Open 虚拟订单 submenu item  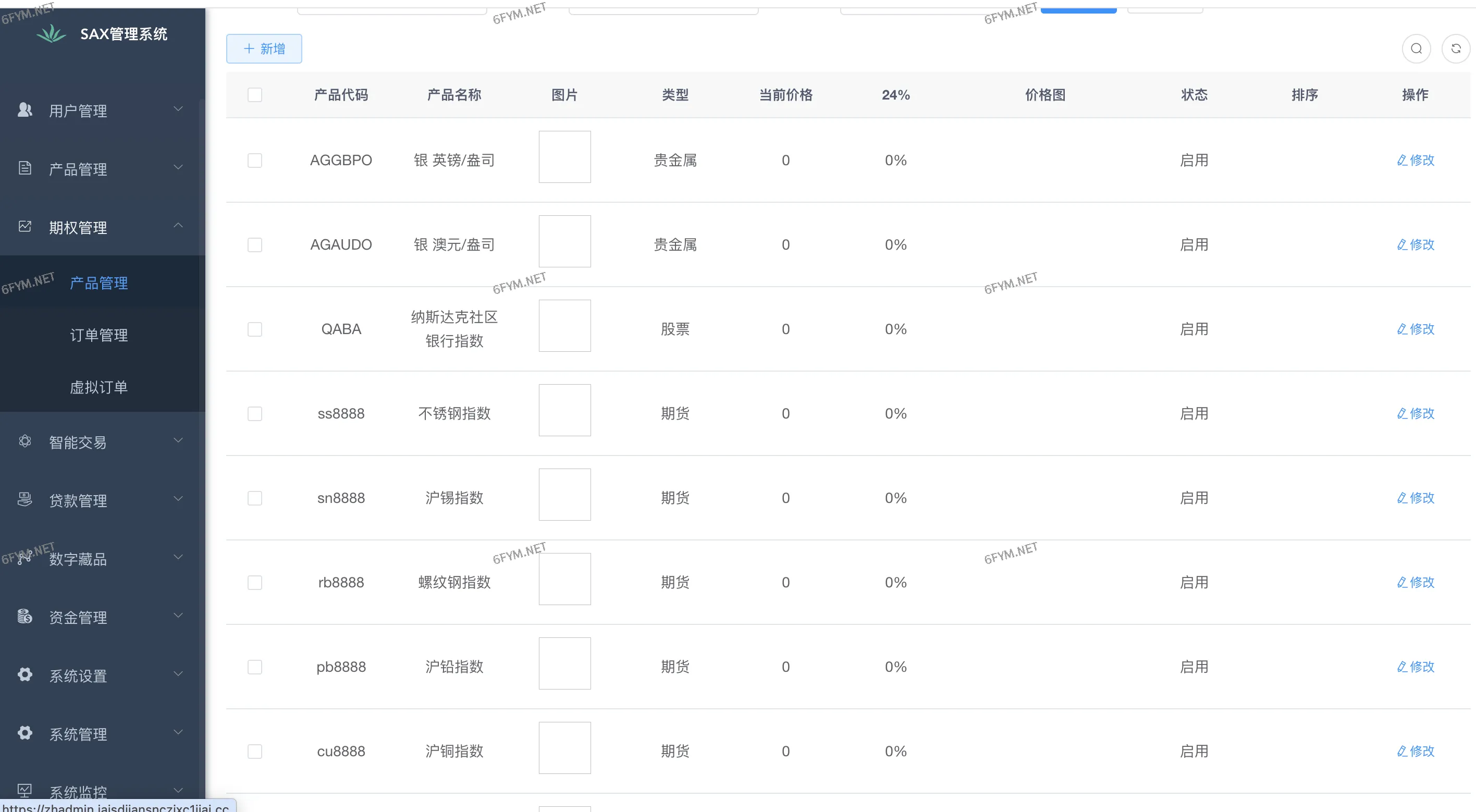pyautogui.click(x=99, y=387)
